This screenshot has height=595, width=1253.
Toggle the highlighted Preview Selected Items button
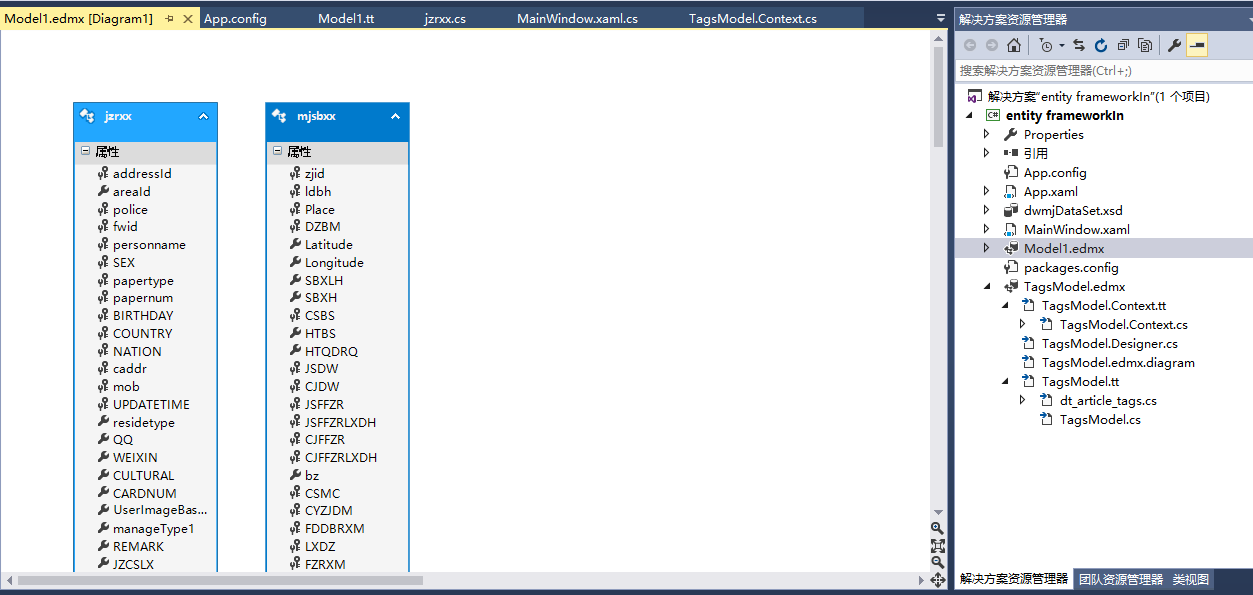coord(1197,45)
